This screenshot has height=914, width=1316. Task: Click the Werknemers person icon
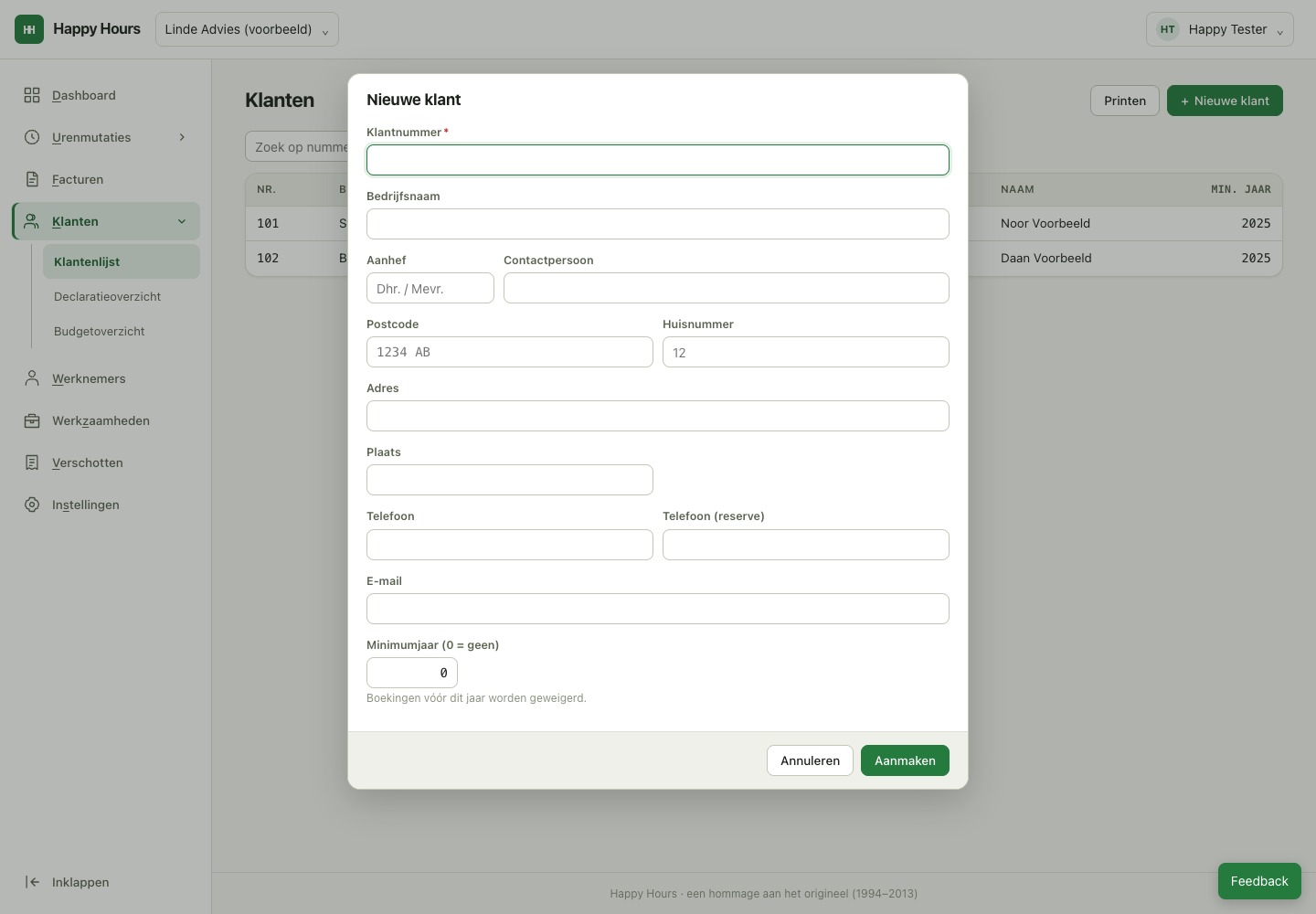[x=32, y=378]
